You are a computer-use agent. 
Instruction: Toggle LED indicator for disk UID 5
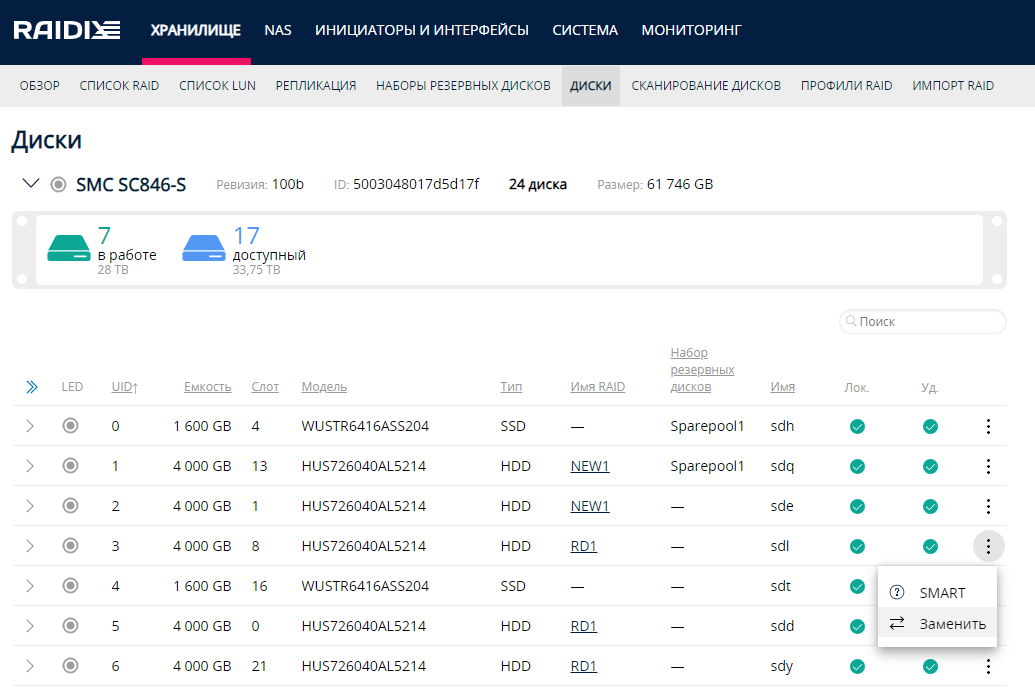70,626
